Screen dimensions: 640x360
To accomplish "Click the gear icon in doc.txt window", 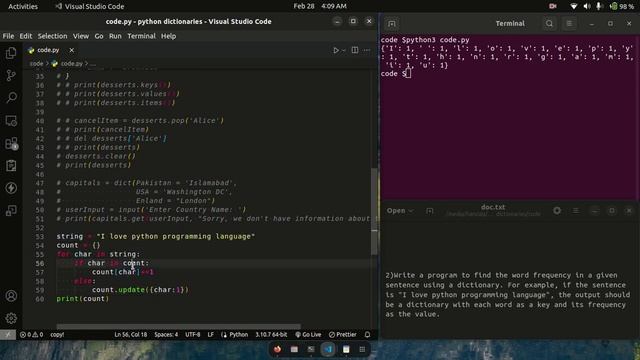I will pyautogui.click(x=557, y=211).
